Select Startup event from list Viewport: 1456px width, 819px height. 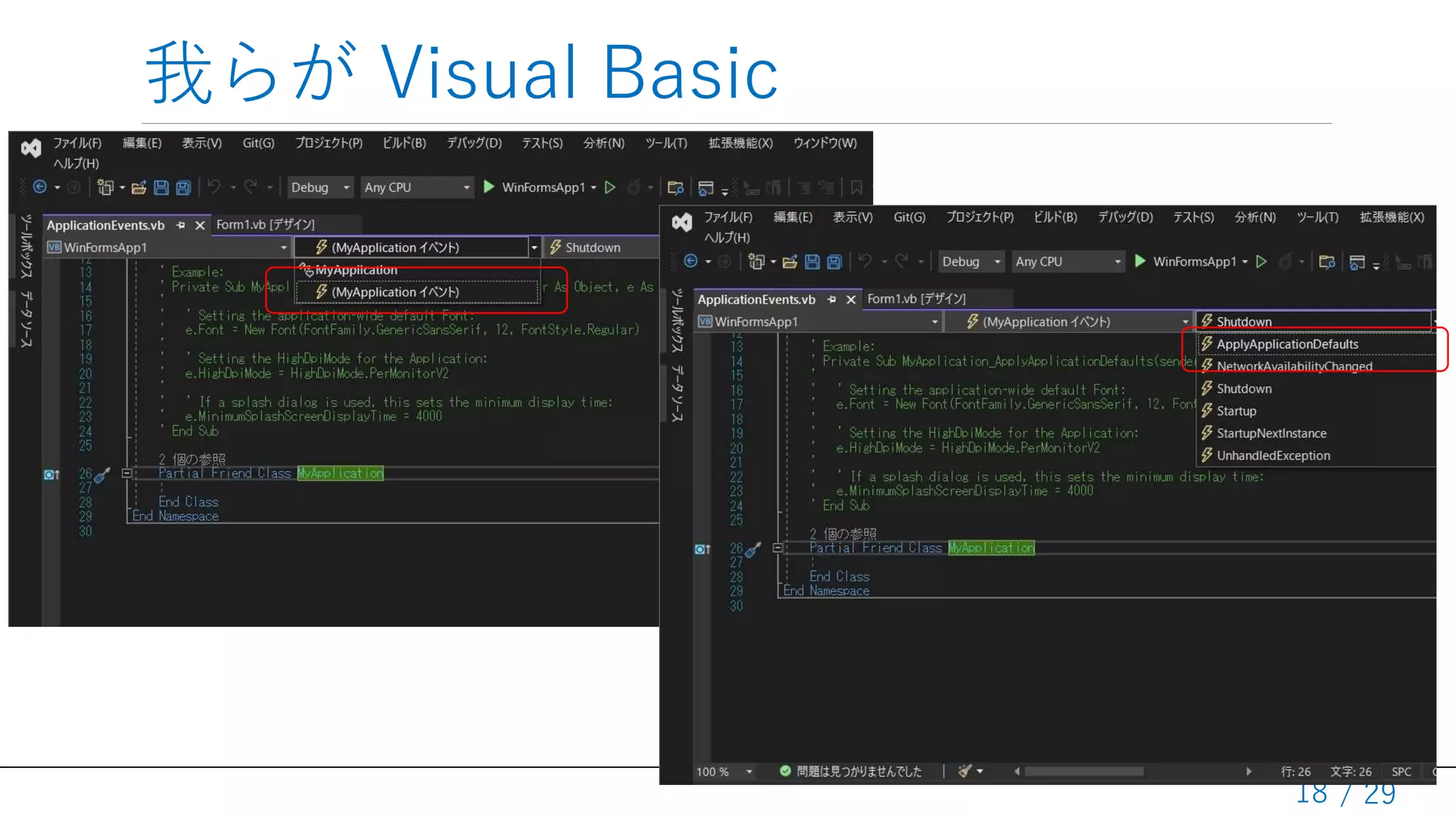pyautogui.click(x=1317, y=411)
